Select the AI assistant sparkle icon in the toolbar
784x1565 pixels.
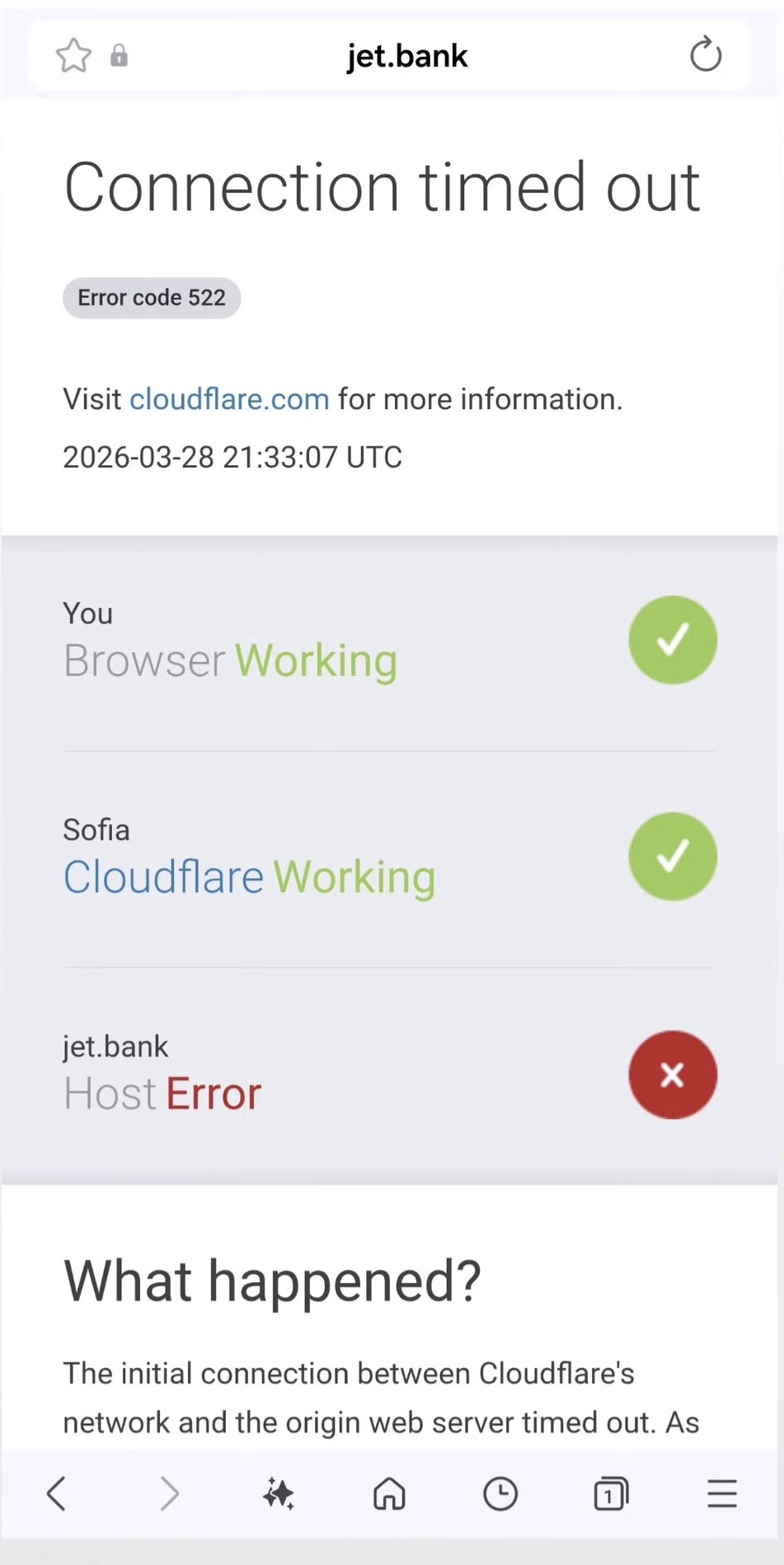279,1494
